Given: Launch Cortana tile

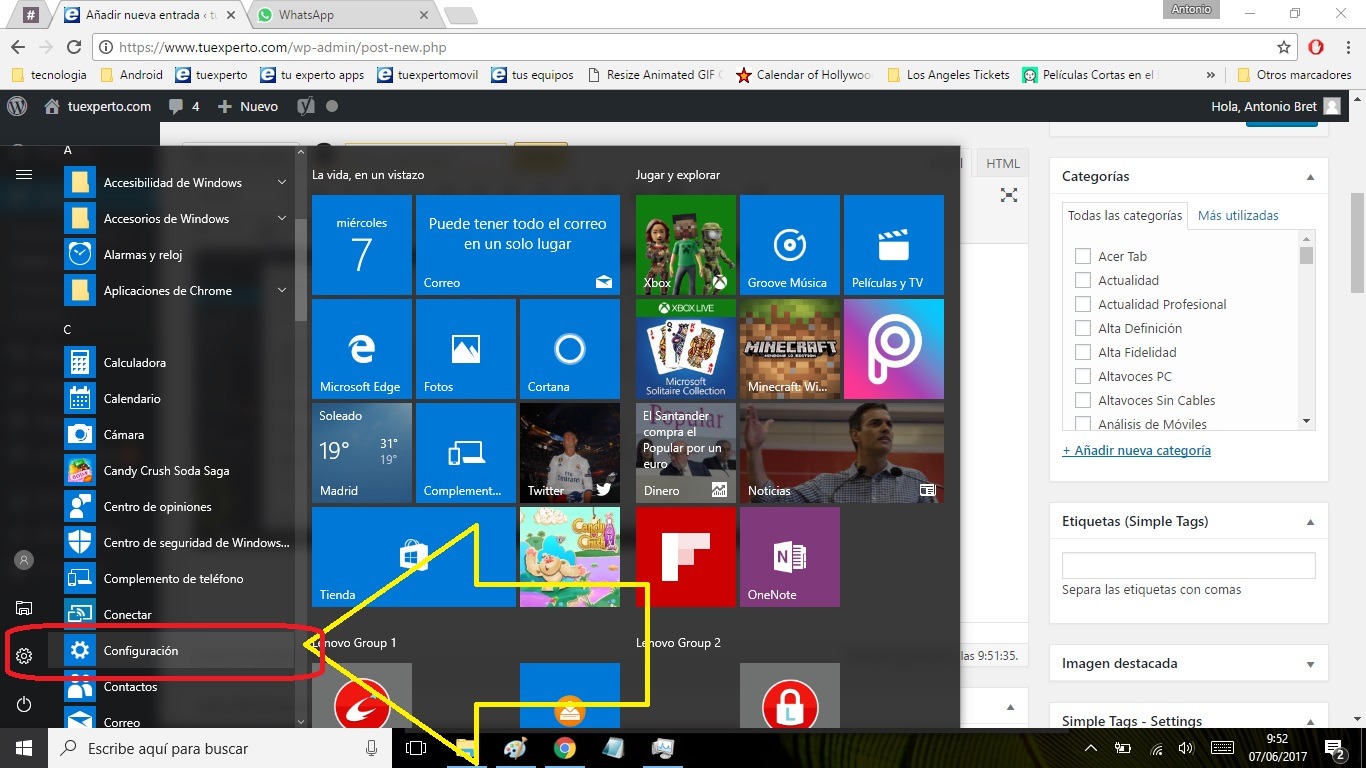Looking at the screenshot, I should [570, 349].
